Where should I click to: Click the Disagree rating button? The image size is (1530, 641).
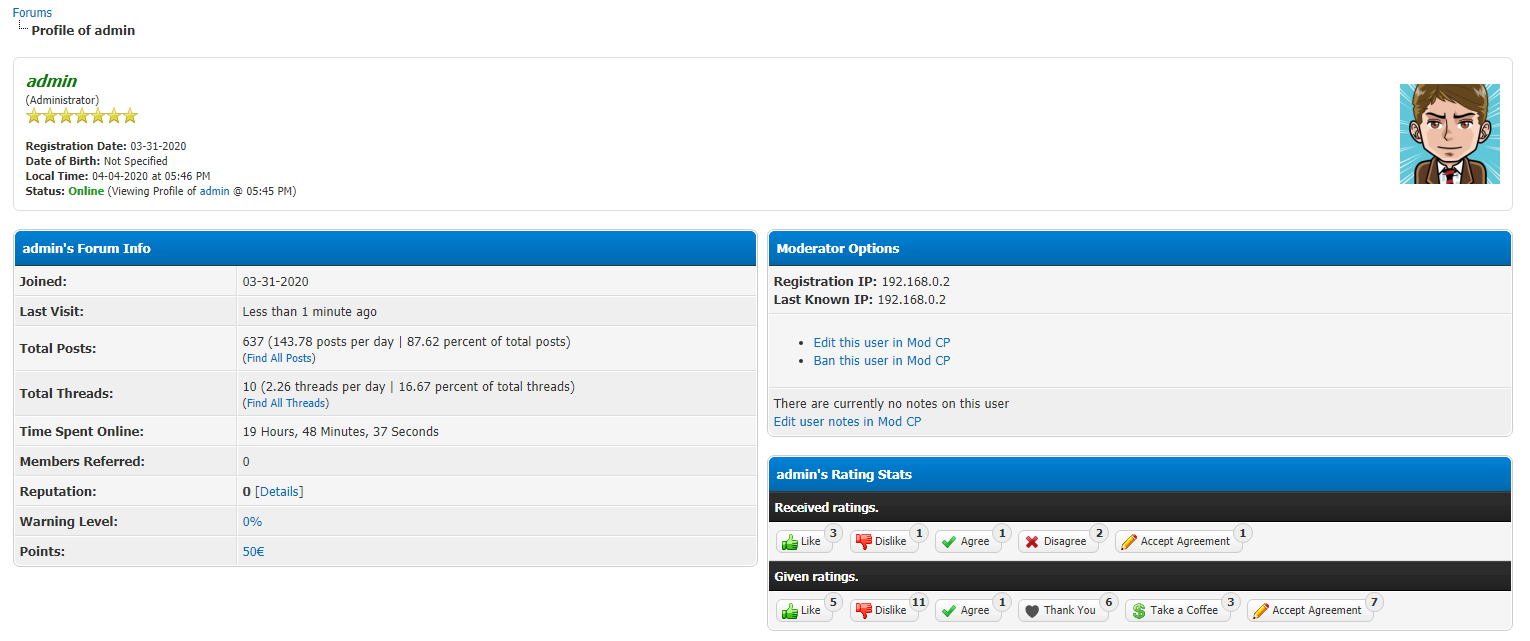click(x=1058, y=541)
